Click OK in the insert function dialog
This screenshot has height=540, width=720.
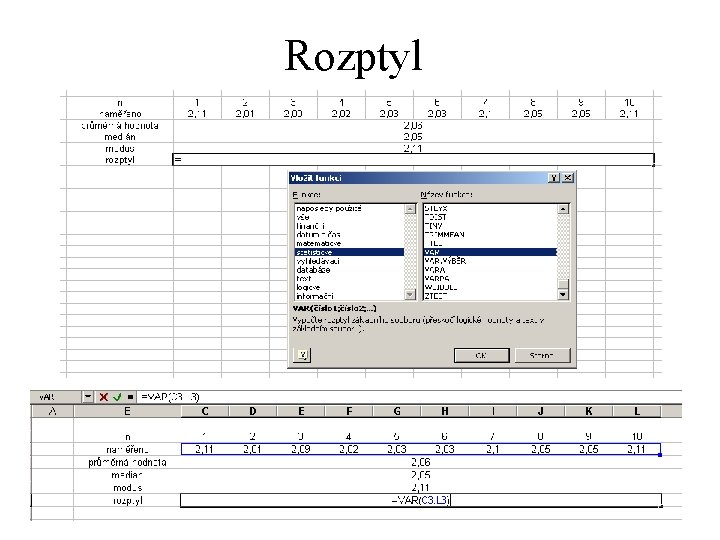pos(481,355)
